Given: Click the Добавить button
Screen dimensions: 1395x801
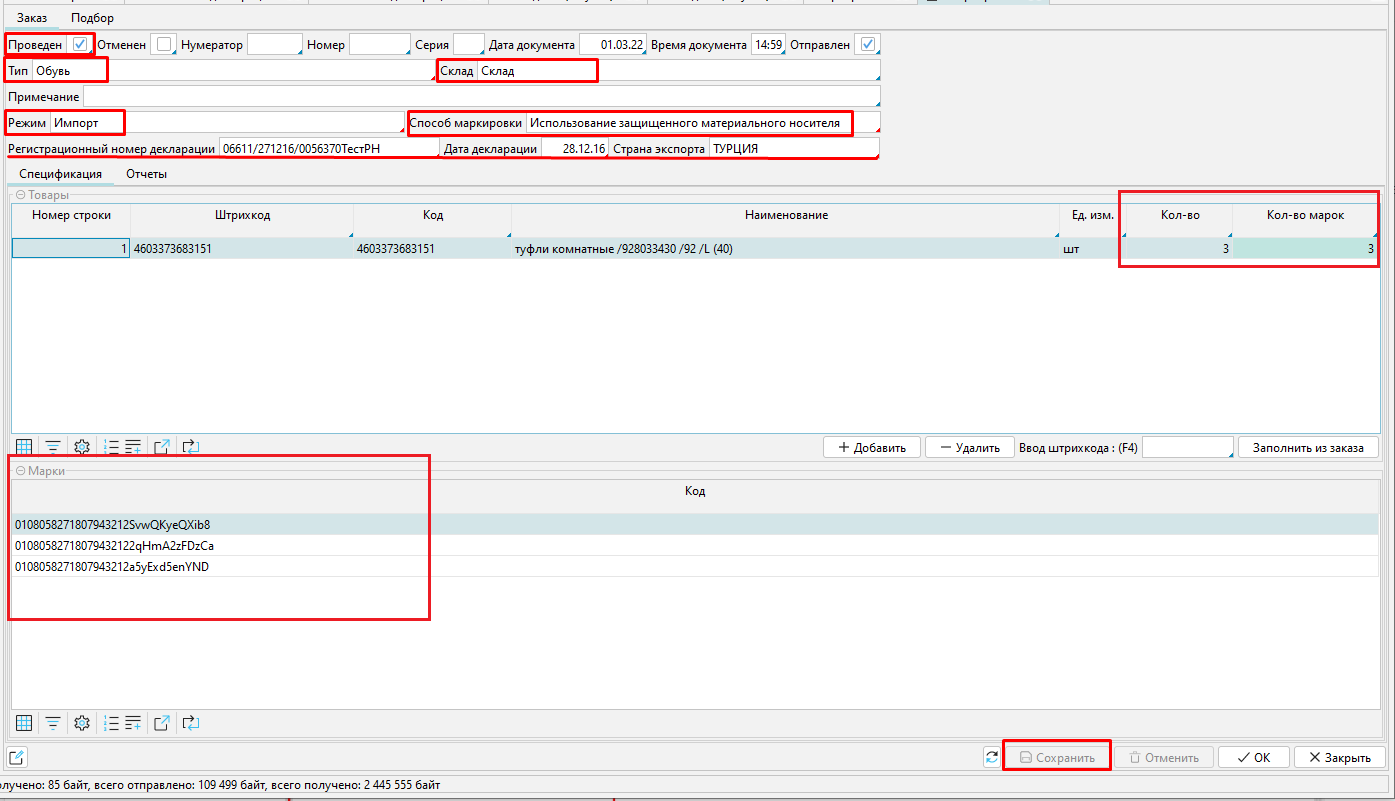Looking at the screenshot, I should tap(871, 447).
